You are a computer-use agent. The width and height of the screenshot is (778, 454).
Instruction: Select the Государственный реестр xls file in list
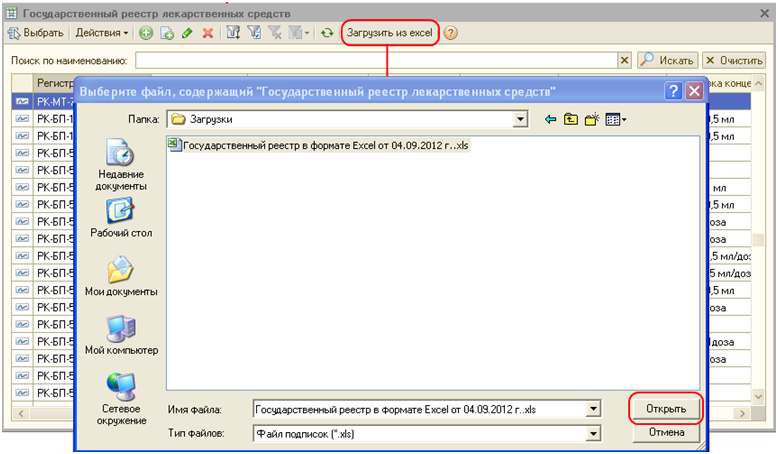[x=318, y=145]
